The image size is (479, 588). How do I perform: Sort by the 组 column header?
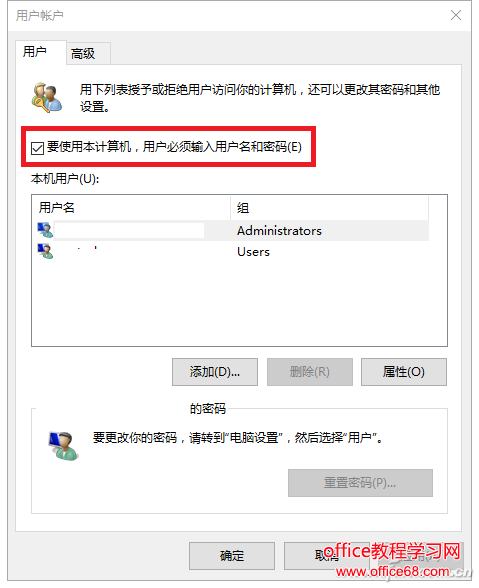click(329, 207)
